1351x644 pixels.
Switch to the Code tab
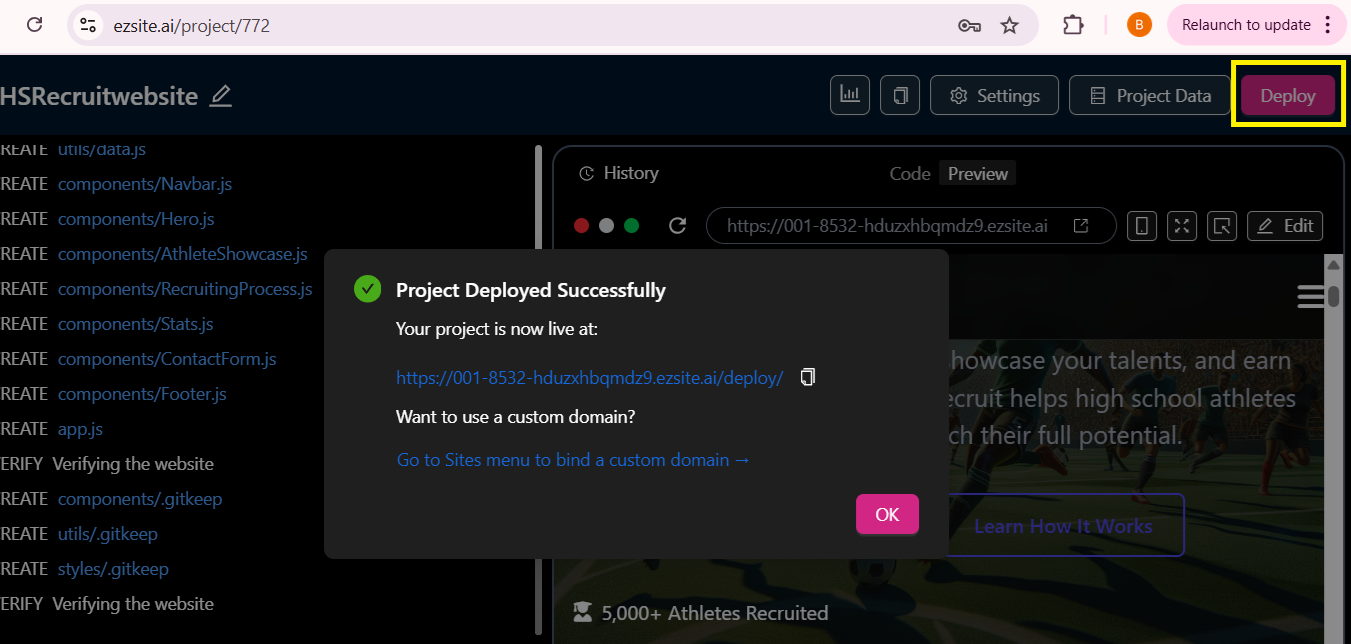(x=910, y=174)
